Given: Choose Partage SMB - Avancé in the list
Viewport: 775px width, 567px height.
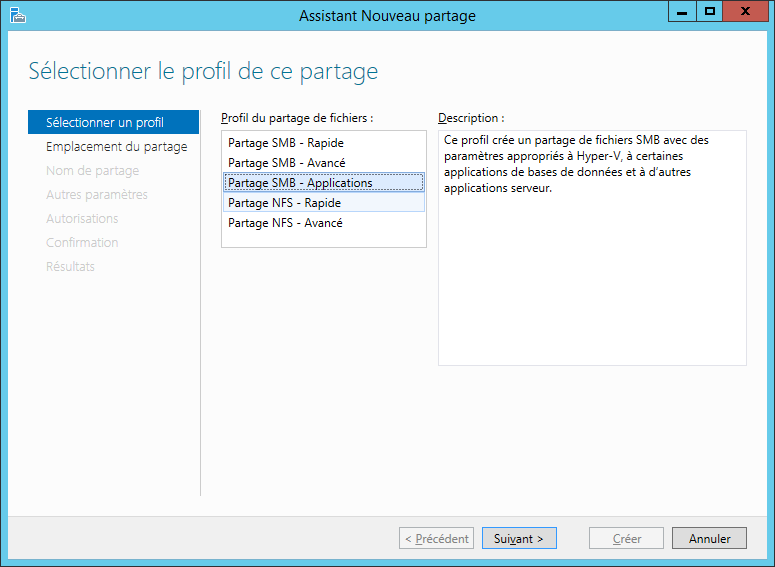Looking at the screenshot, I should tap(287, 163).
